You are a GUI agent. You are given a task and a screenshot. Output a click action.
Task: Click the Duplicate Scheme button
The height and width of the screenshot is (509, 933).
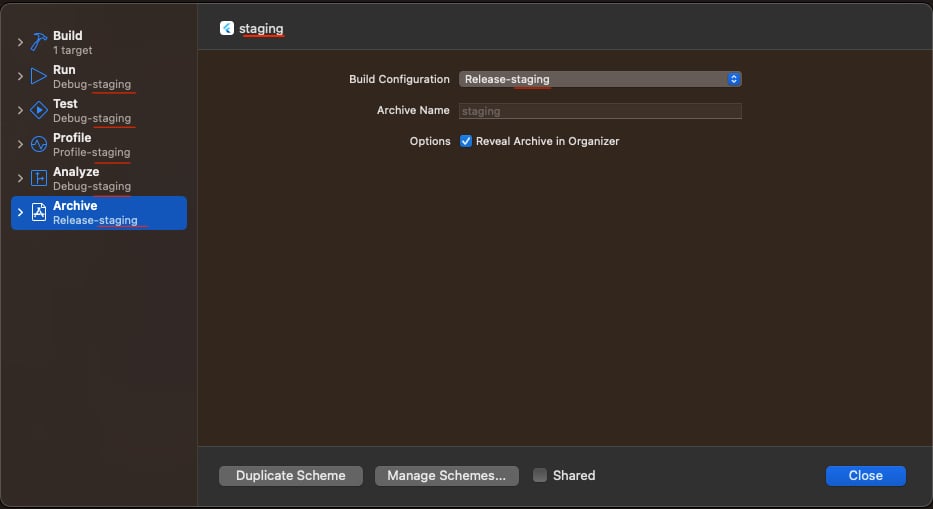point(290,476)
